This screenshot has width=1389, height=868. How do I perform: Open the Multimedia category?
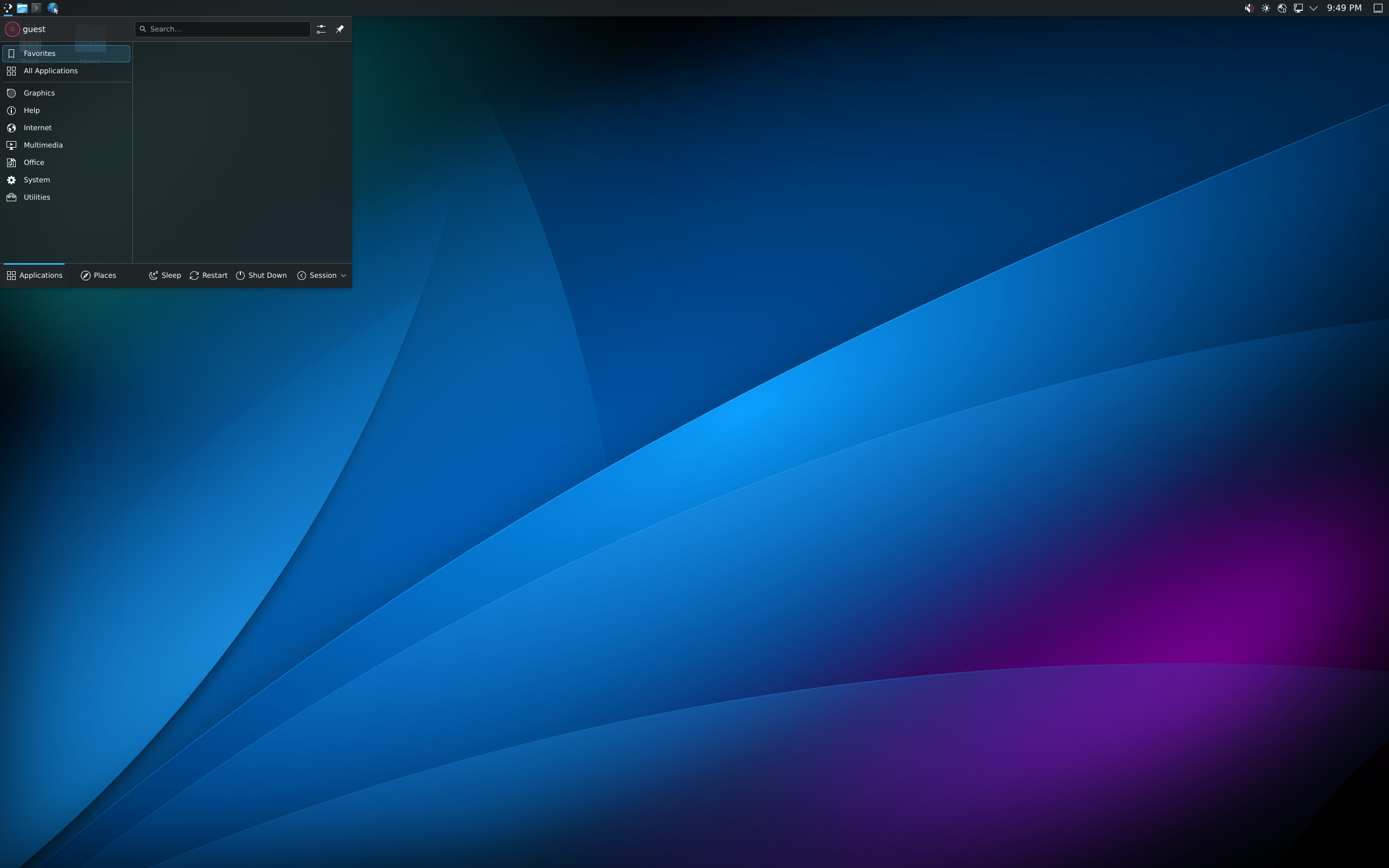click(66, 145)
